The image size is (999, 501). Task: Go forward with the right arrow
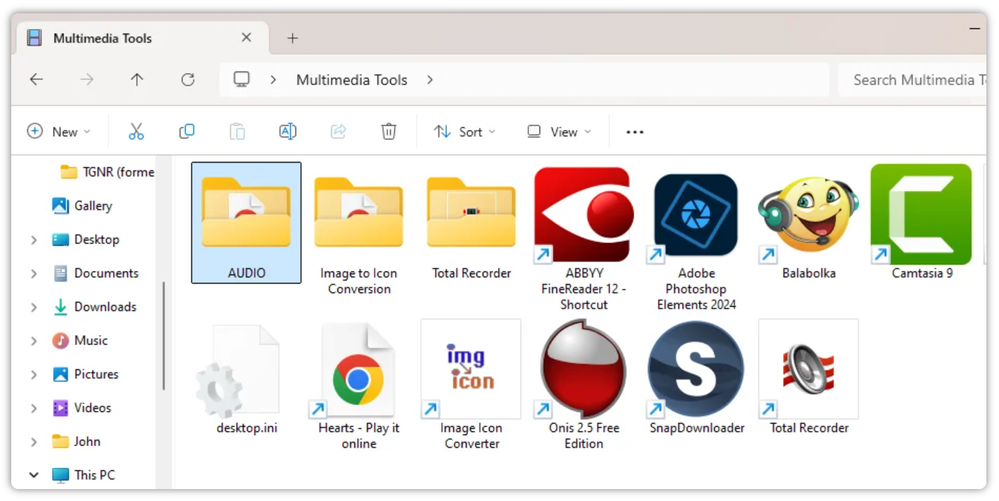coord(87,80)
